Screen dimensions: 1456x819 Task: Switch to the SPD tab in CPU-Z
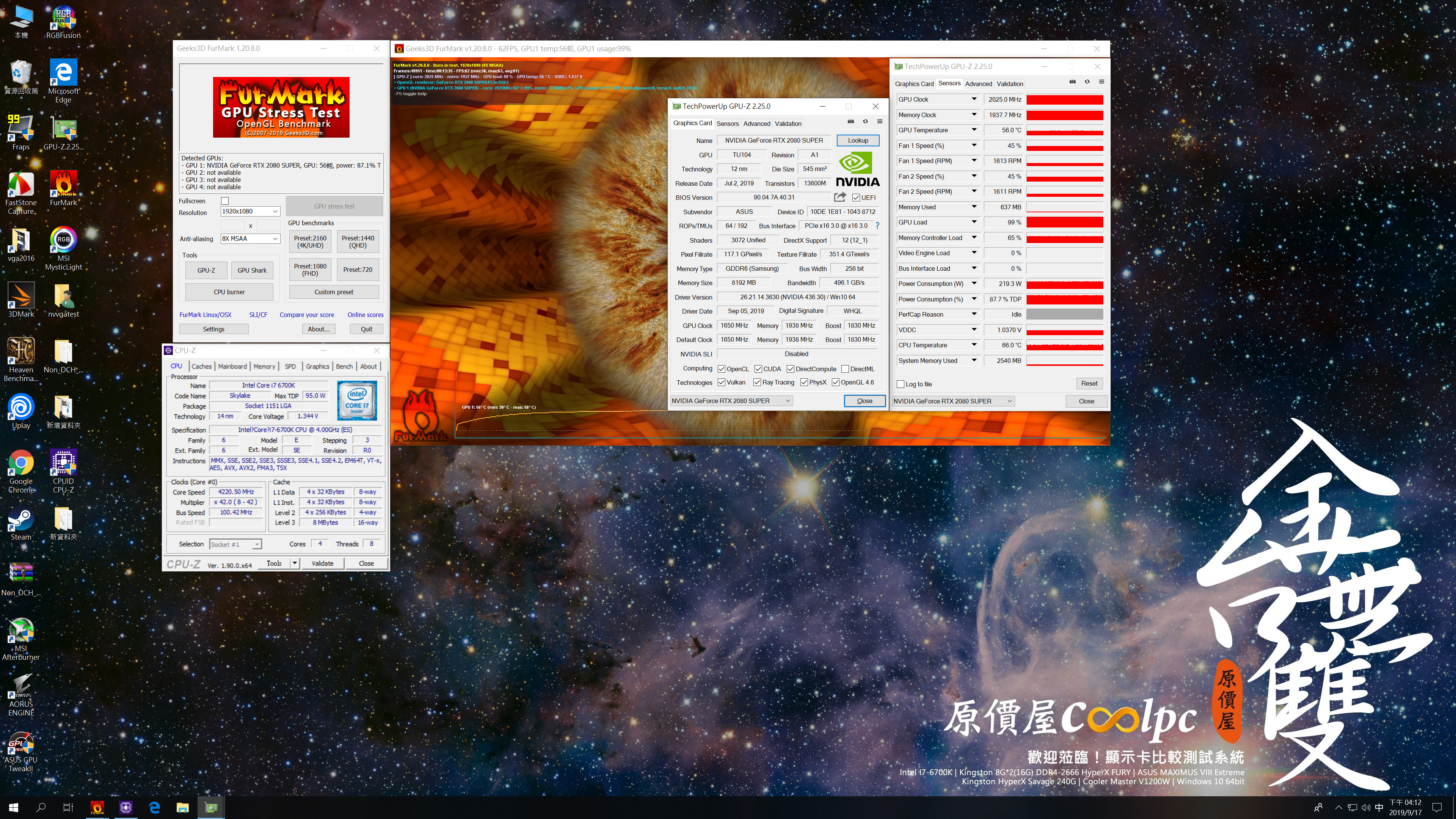[290, 366]
